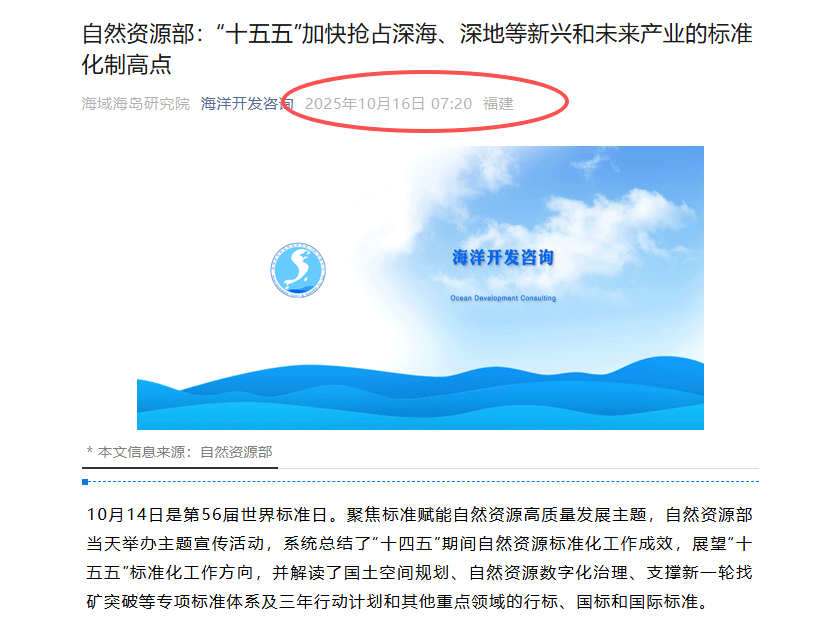Click the publish date 2025年10月16日 07:20

[x=388, y=104]
